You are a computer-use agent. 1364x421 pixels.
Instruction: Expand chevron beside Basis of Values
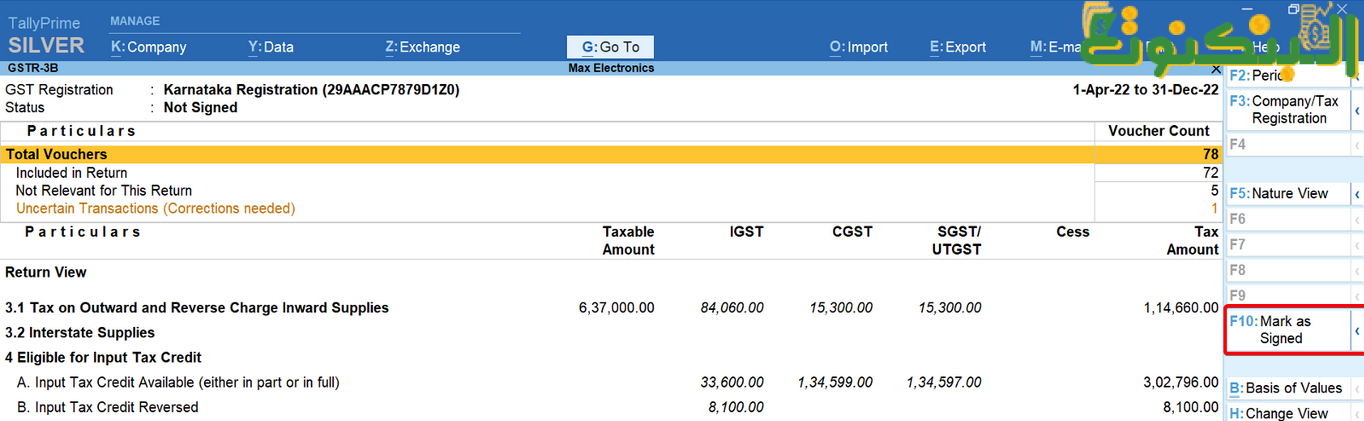coord(1357,388)
